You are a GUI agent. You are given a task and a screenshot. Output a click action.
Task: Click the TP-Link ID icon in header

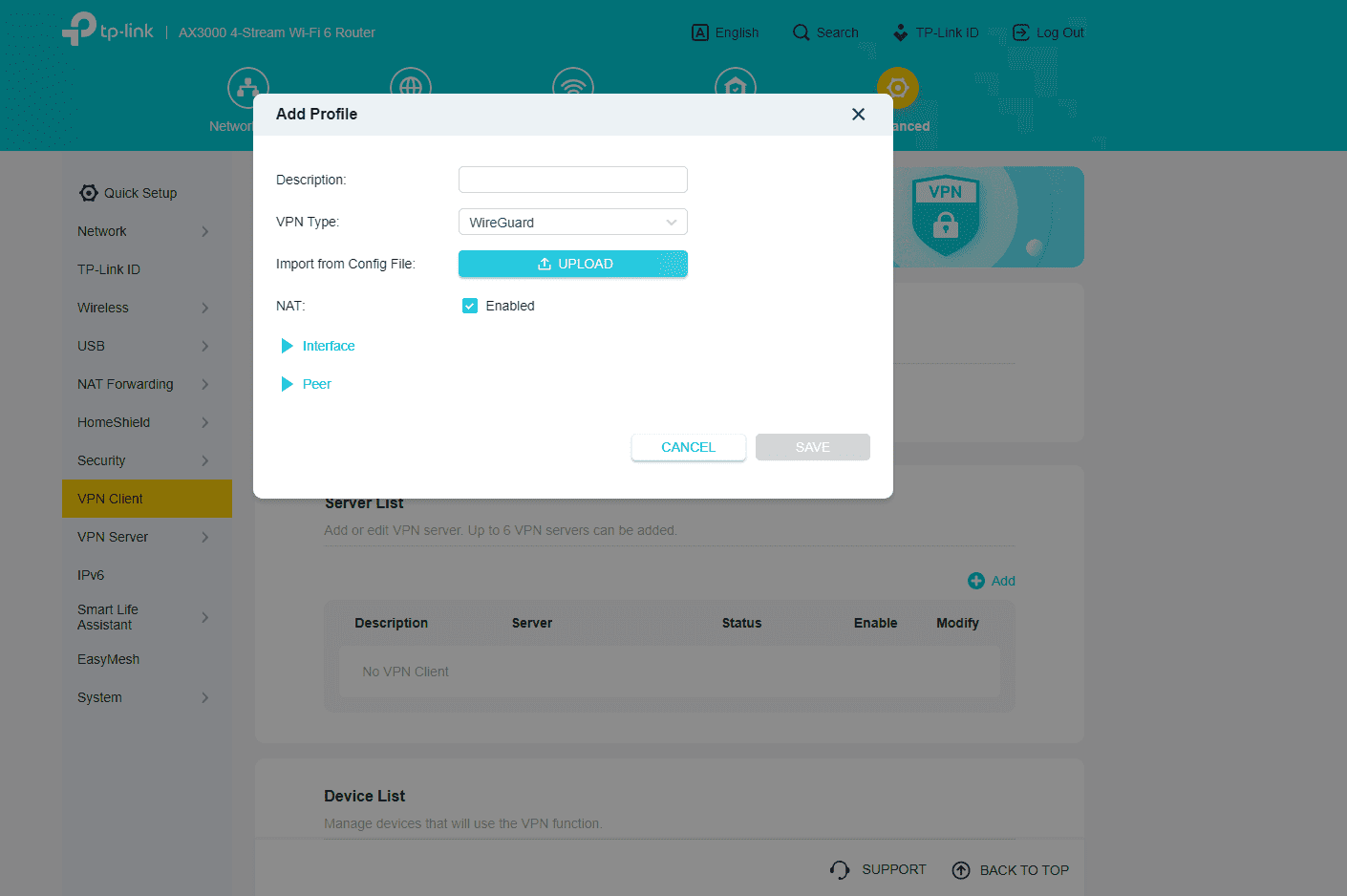[899, 32]
